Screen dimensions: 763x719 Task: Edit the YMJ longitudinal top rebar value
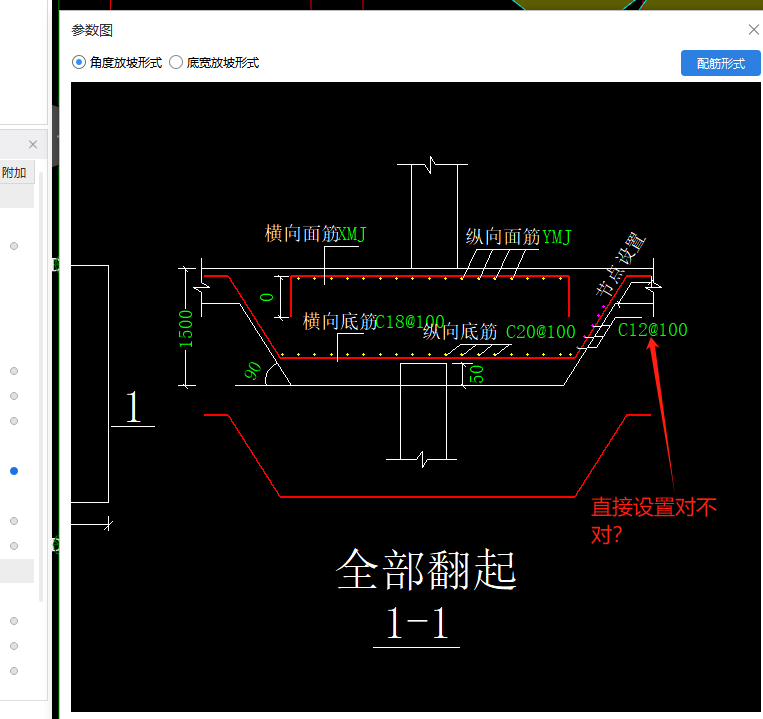tap(557, 237)
